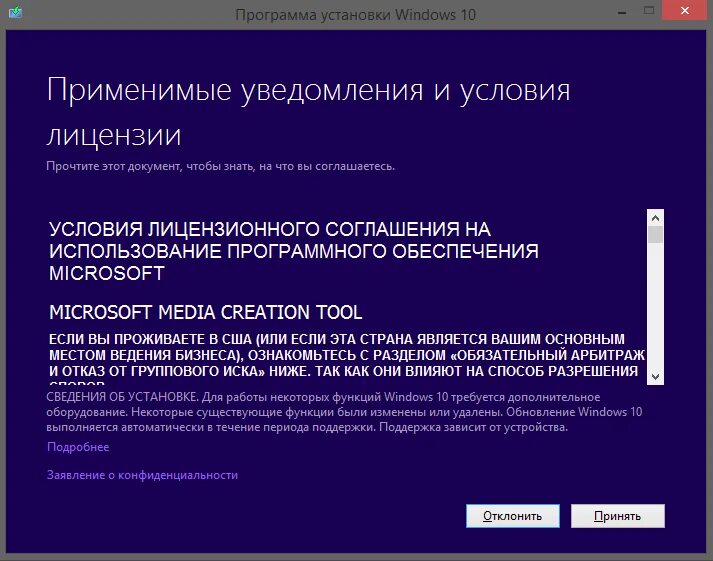Click the СВЕДЕНИЯ ОБ УСТАНОВКЕ paragraph
Image resolution: width=713 pixels, height=561 pixels.
point(344,412)
